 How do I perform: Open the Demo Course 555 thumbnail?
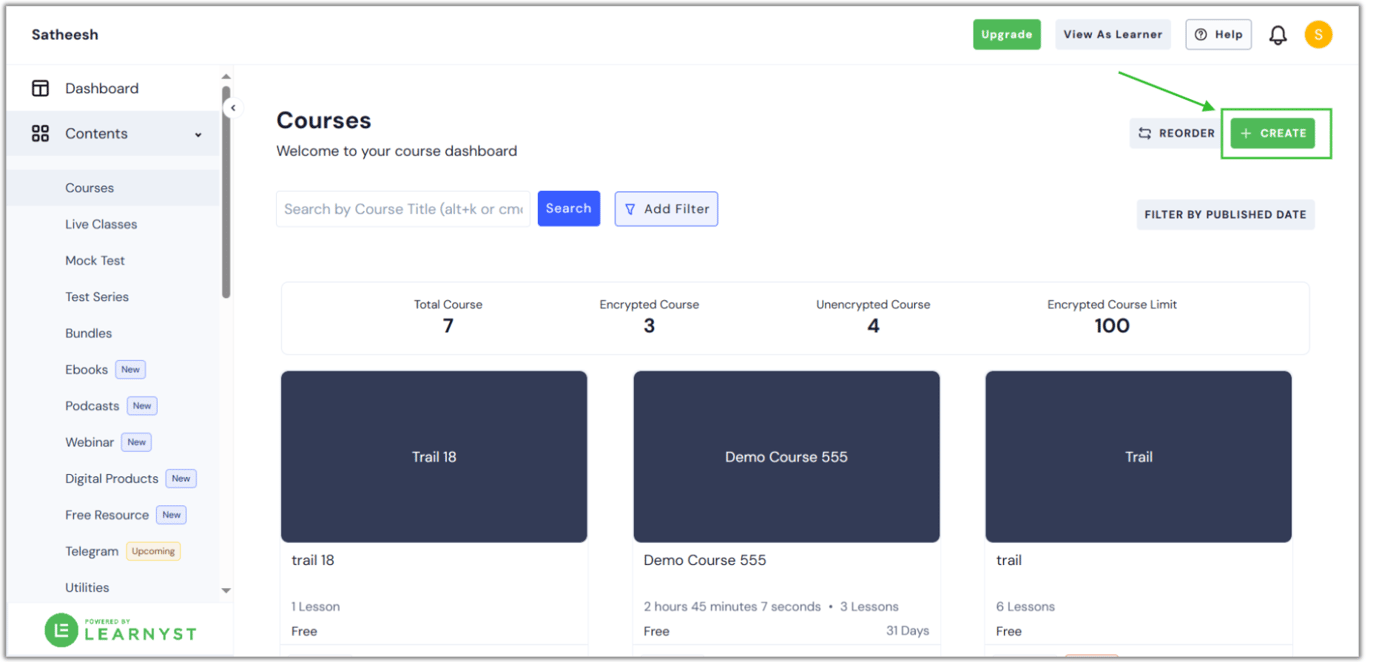click(786, 456)
